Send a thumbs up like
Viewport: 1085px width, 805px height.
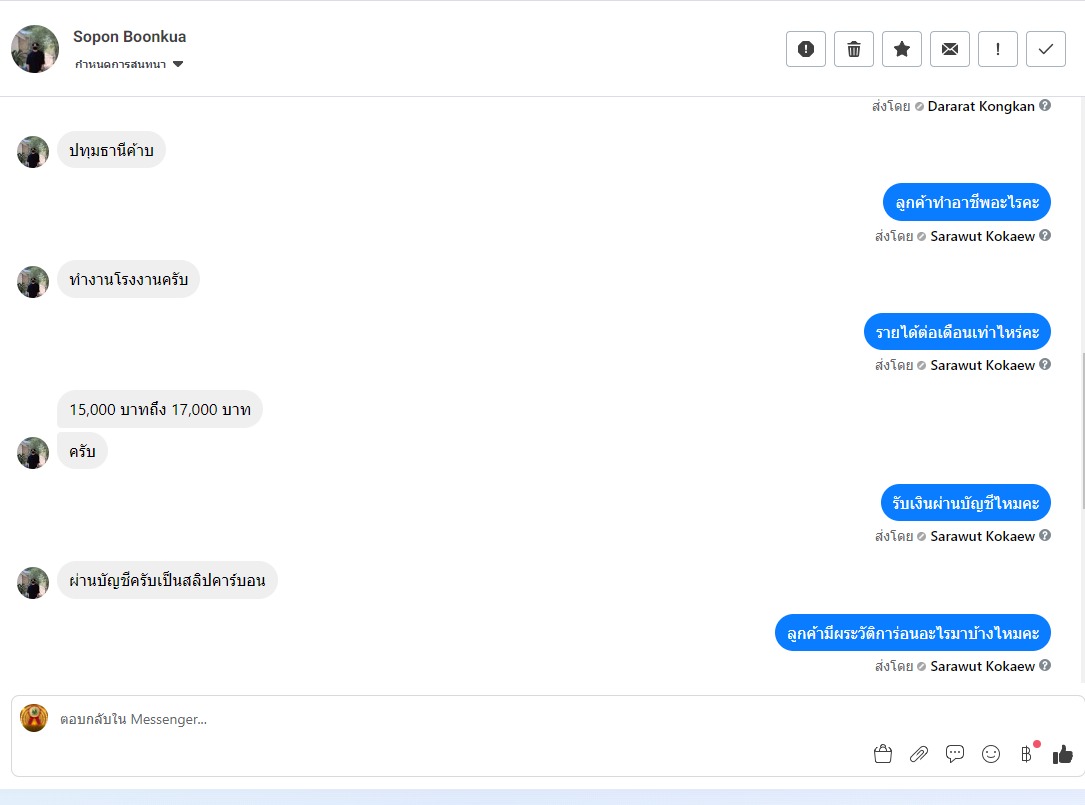point(1063,754)
